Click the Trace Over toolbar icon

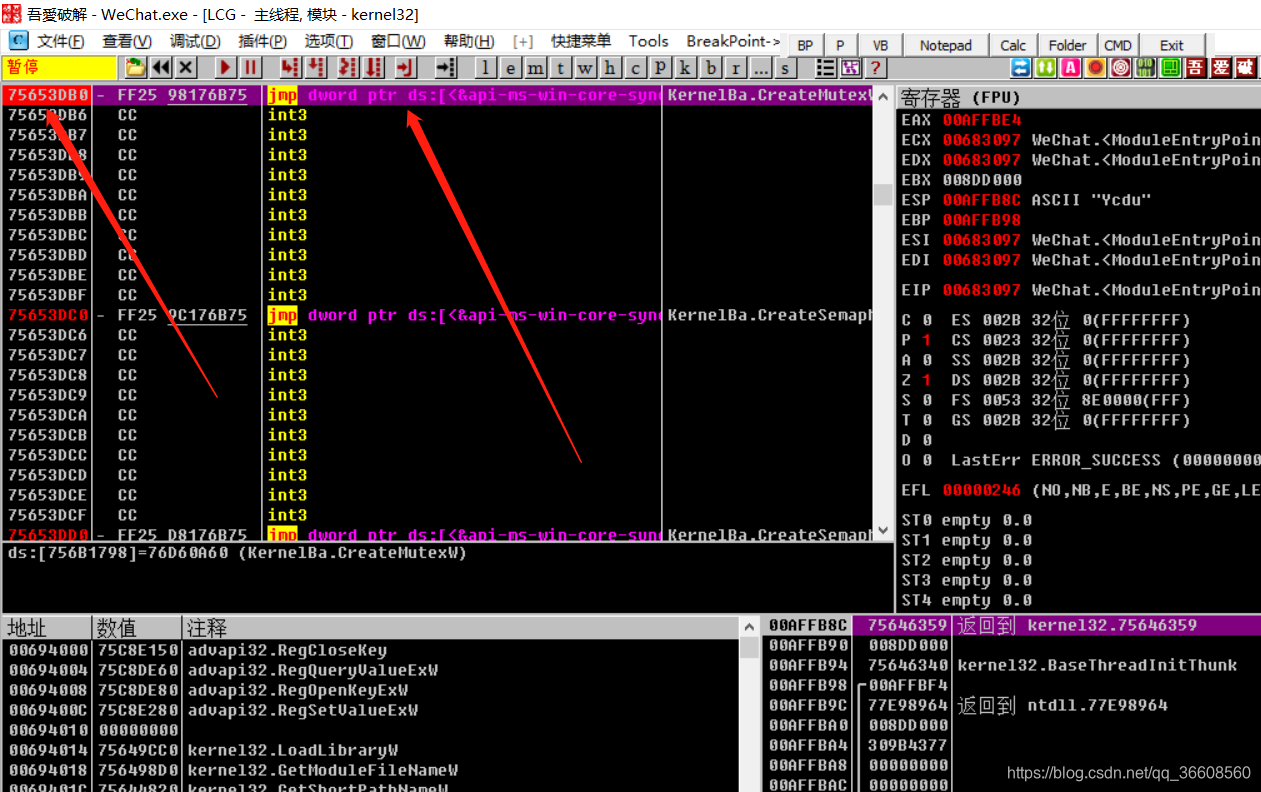tap(373, 68)
